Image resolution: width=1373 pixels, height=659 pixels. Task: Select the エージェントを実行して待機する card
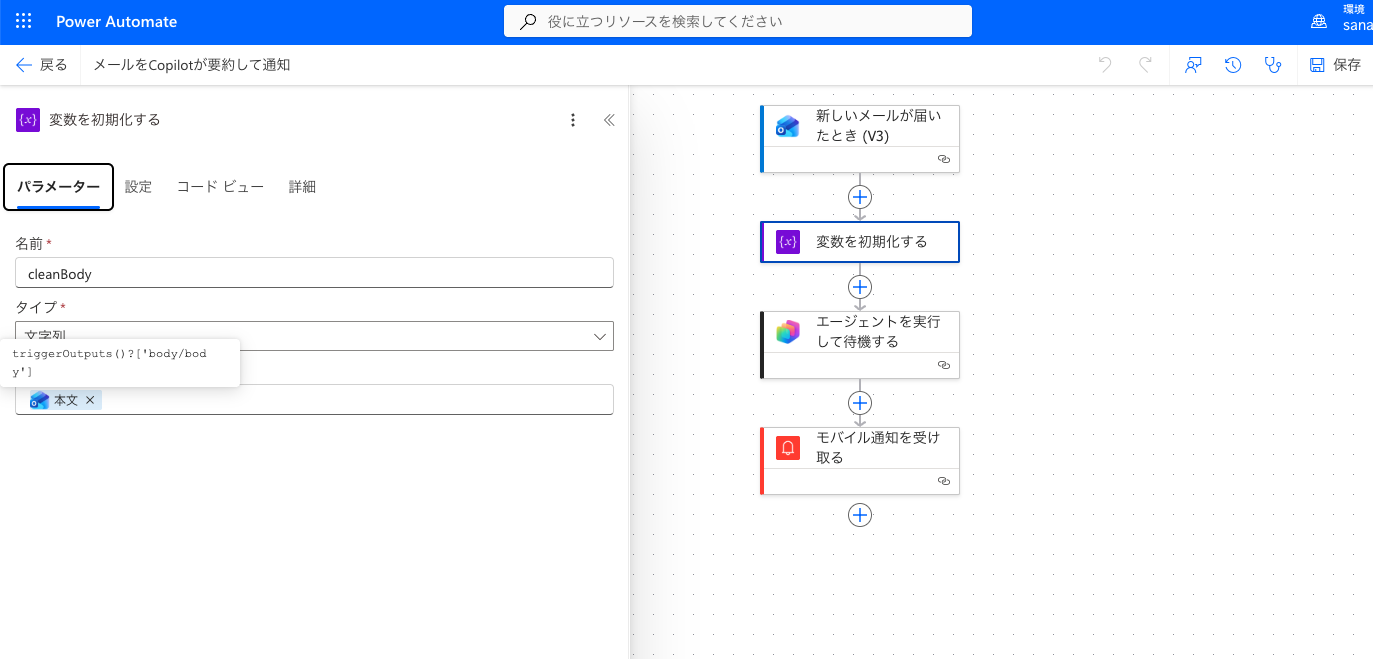(x=860, y=344)
